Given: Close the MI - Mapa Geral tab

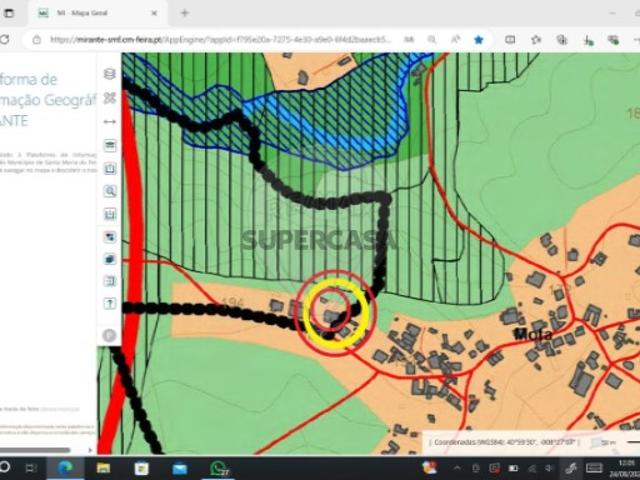Looking at the screenshot, I should pyautogui.click(x=155, y=13).
